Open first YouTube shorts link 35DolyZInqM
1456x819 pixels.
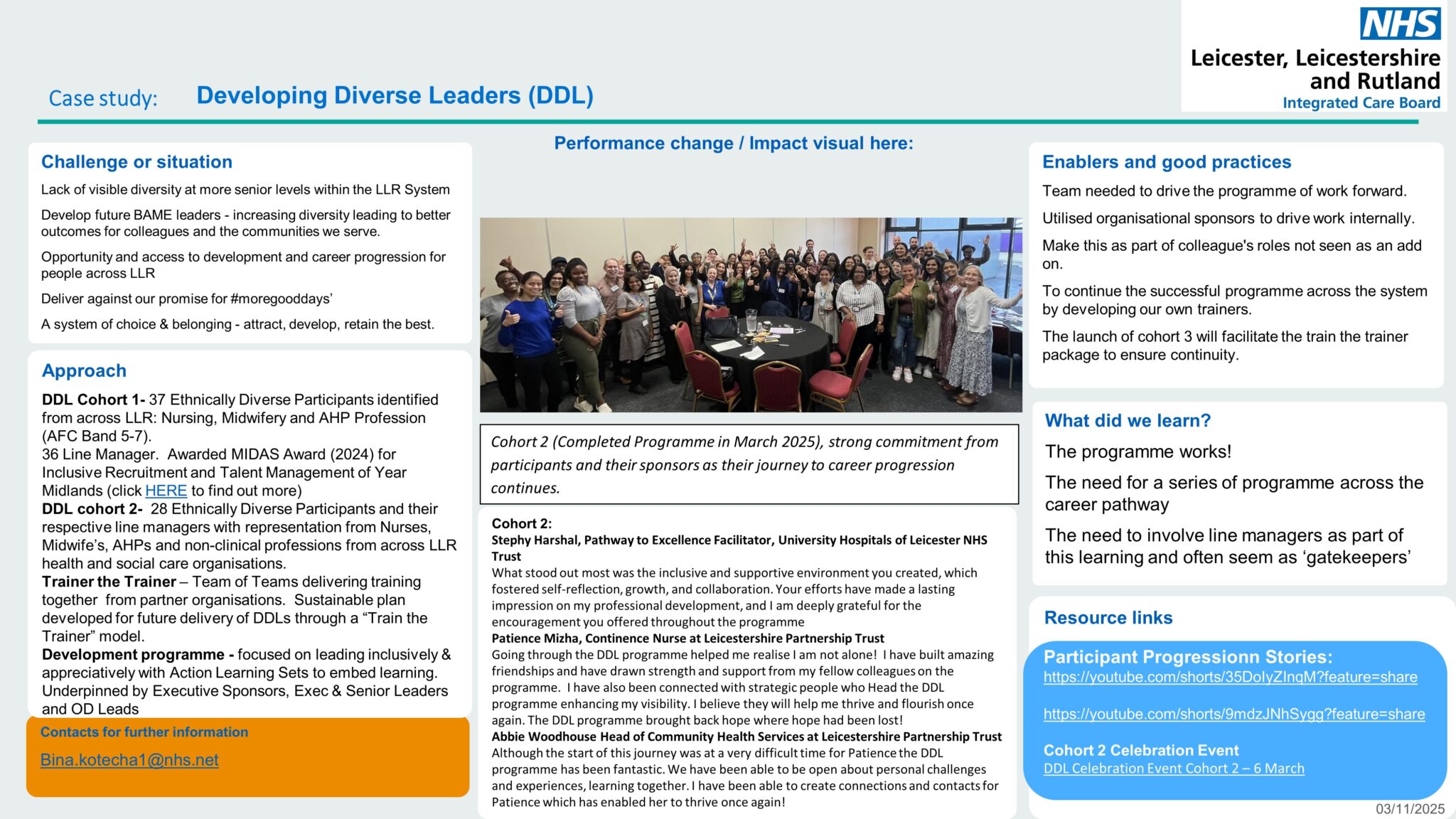coord(1230,677)
